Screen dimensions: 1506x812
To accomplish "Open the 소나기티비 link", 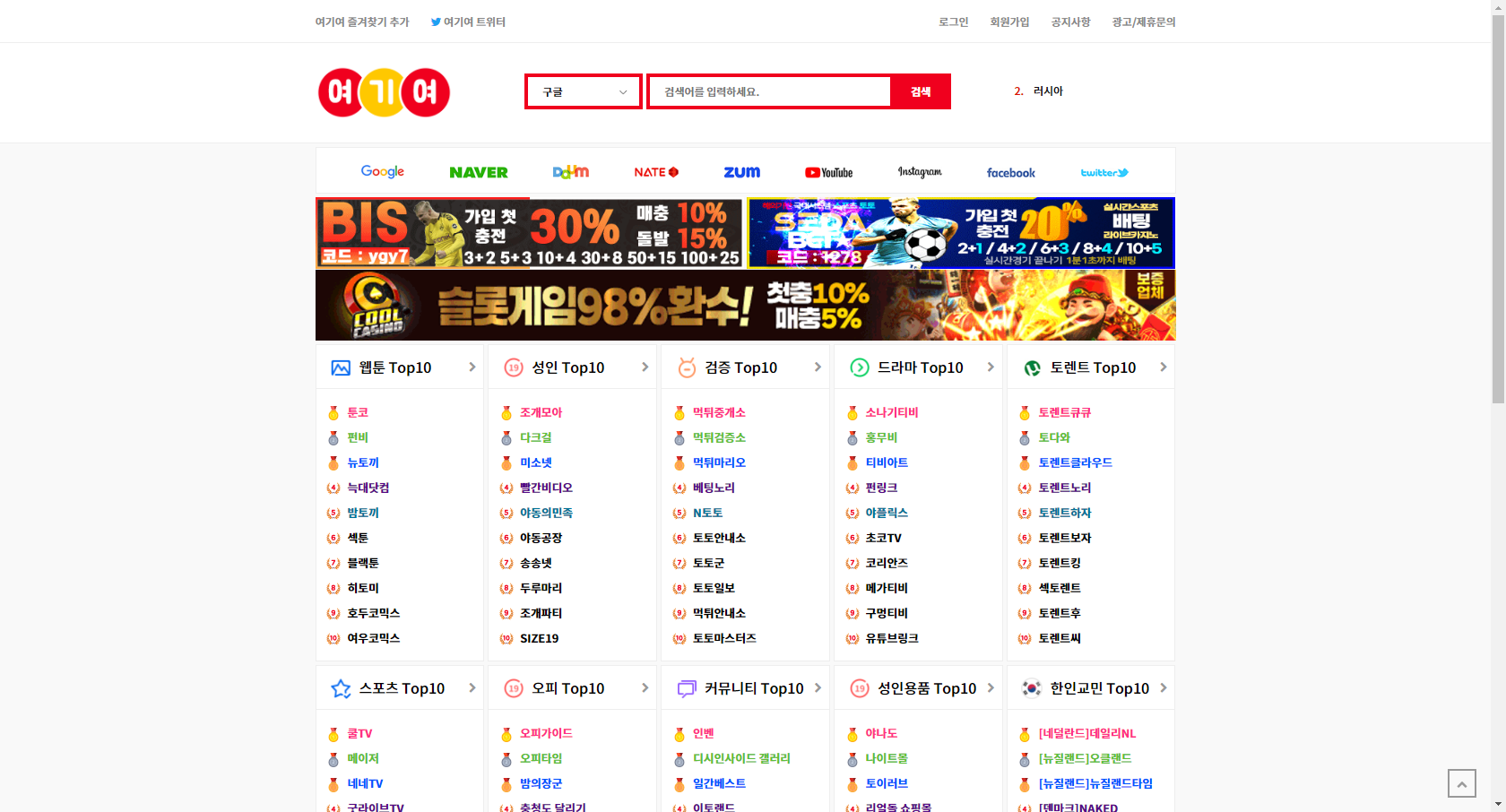I will click(892, 412).
